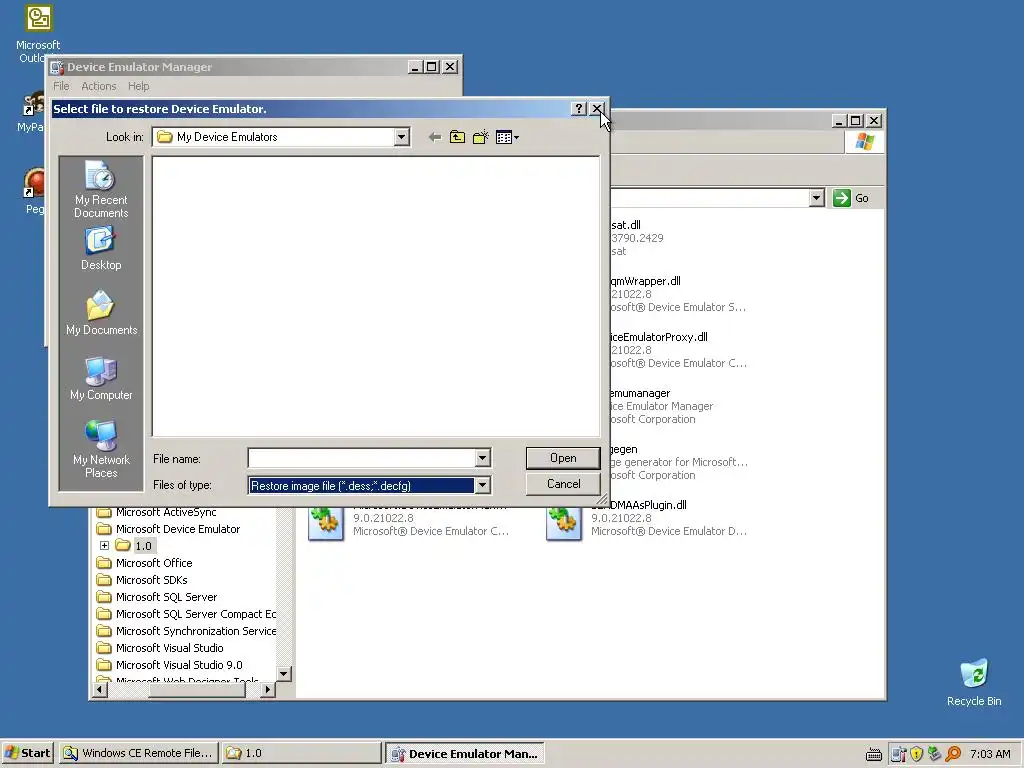
Task: Select the qmWrapper.dll file name
Action: [646, 281]
